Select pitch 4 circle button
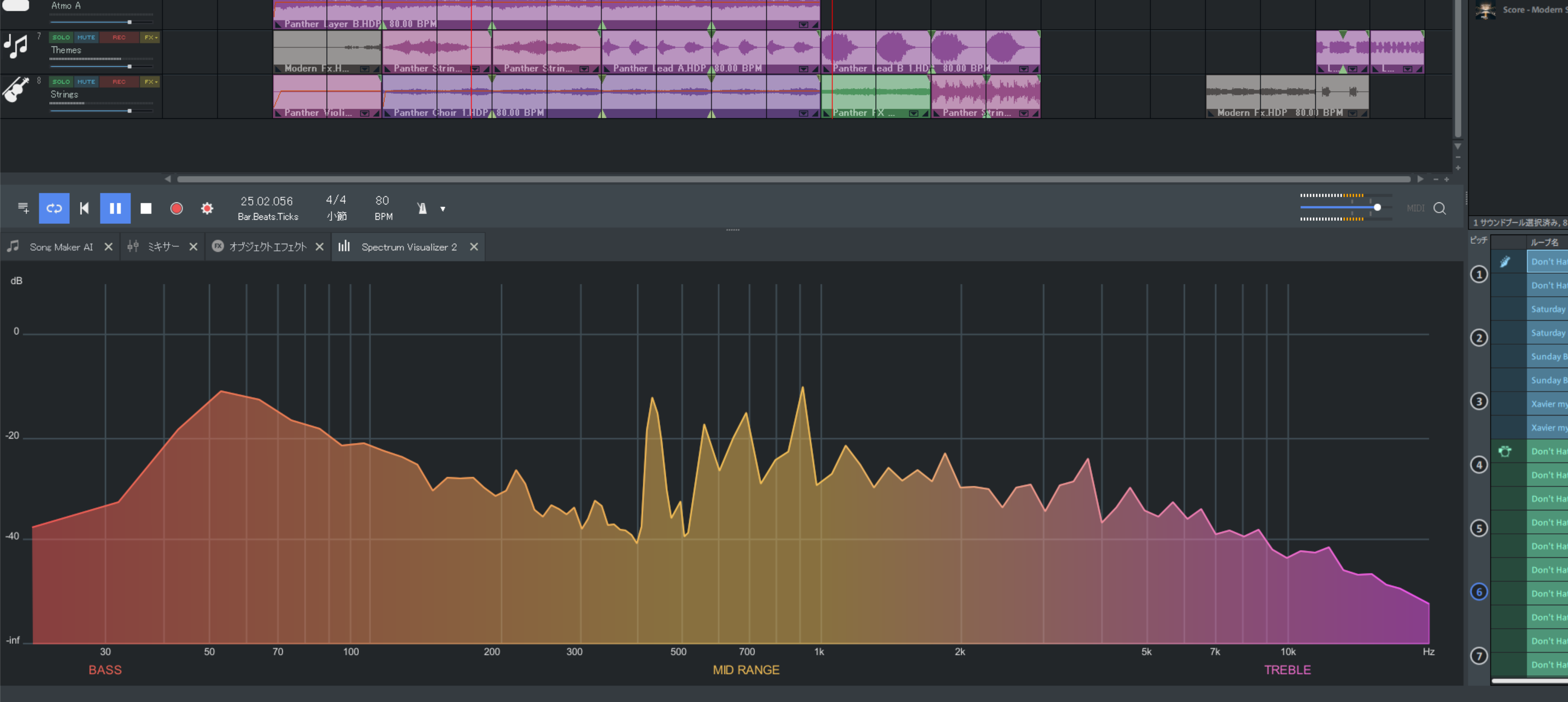The image size is (1568, 702). pyautogui.click(x=1479, y=465)
